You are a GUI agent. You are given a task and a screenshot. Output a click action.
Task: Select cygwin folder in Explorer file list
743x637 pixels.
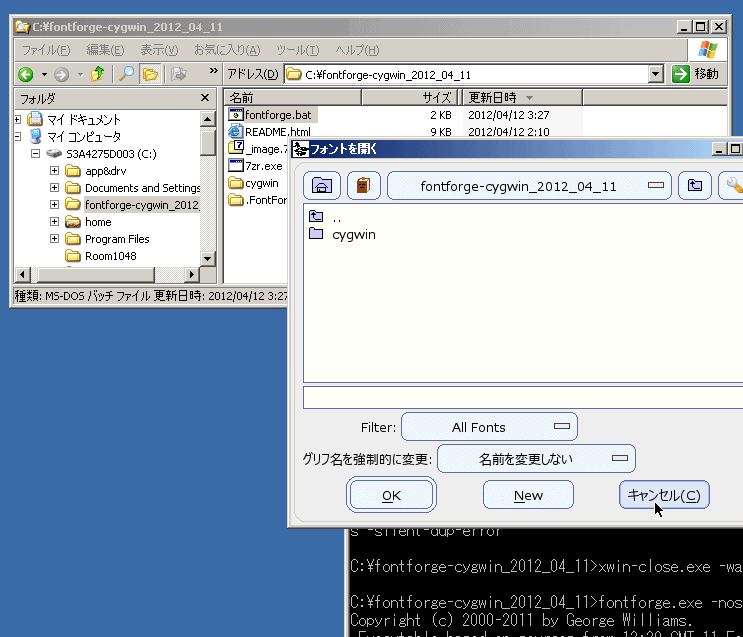pyautogui.click(x=254, y=183)
